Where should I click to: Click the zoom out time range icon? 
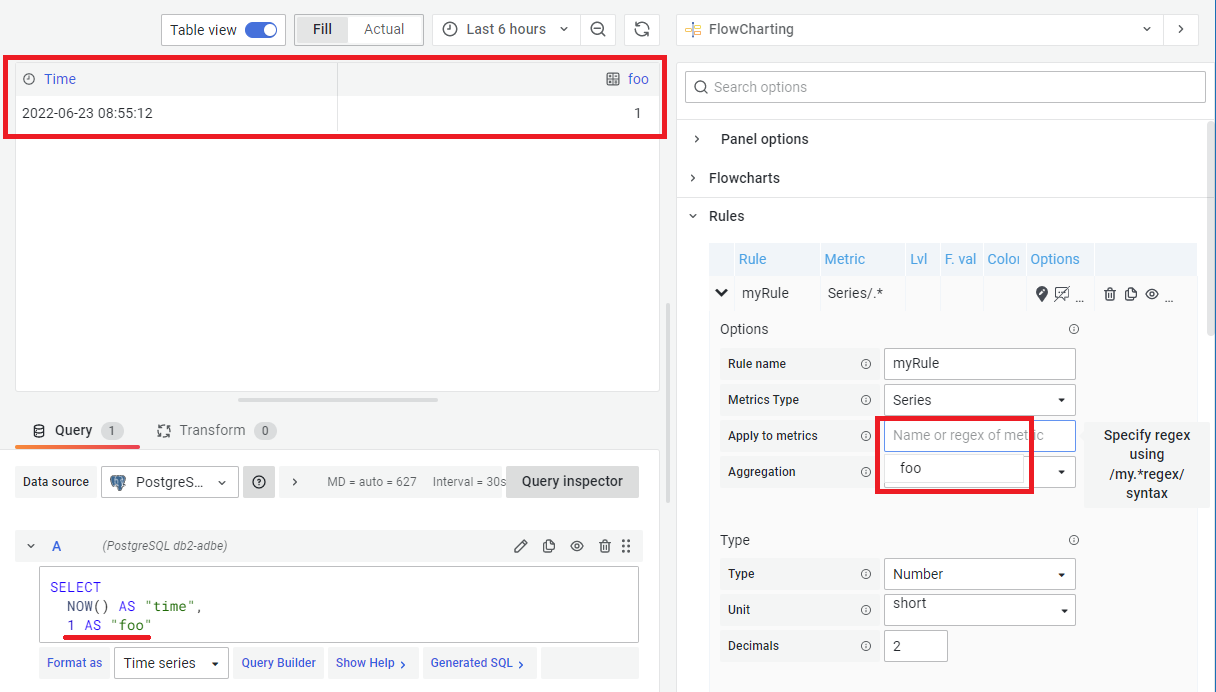pos(598,29)
